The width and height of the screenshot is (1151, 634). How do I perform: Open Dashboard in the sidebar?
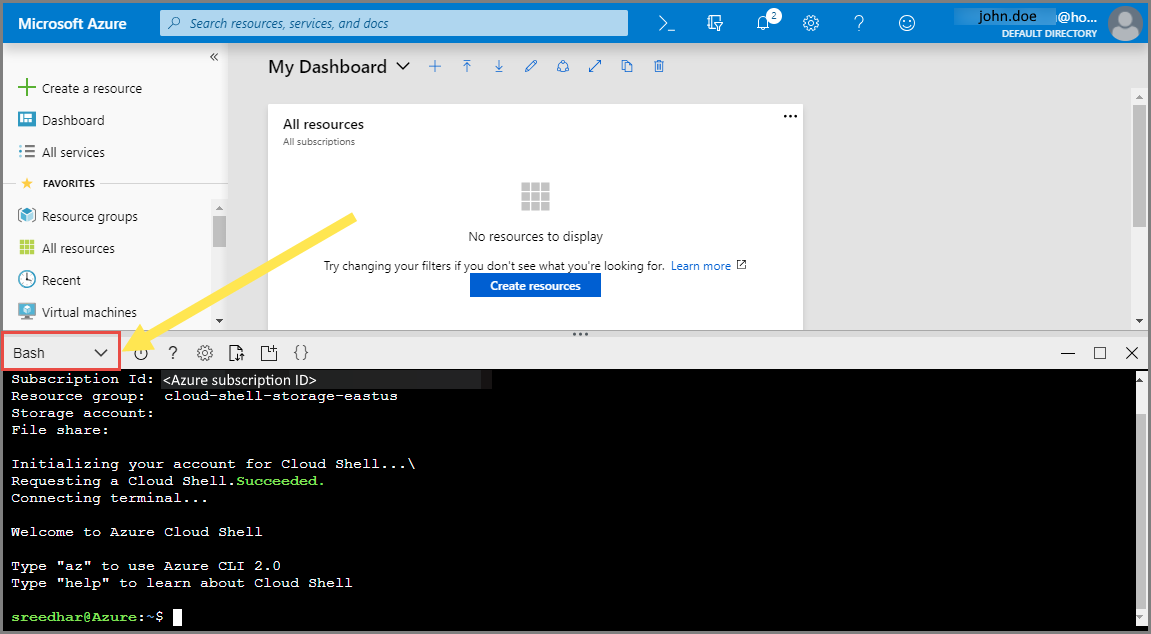(62, 120)
